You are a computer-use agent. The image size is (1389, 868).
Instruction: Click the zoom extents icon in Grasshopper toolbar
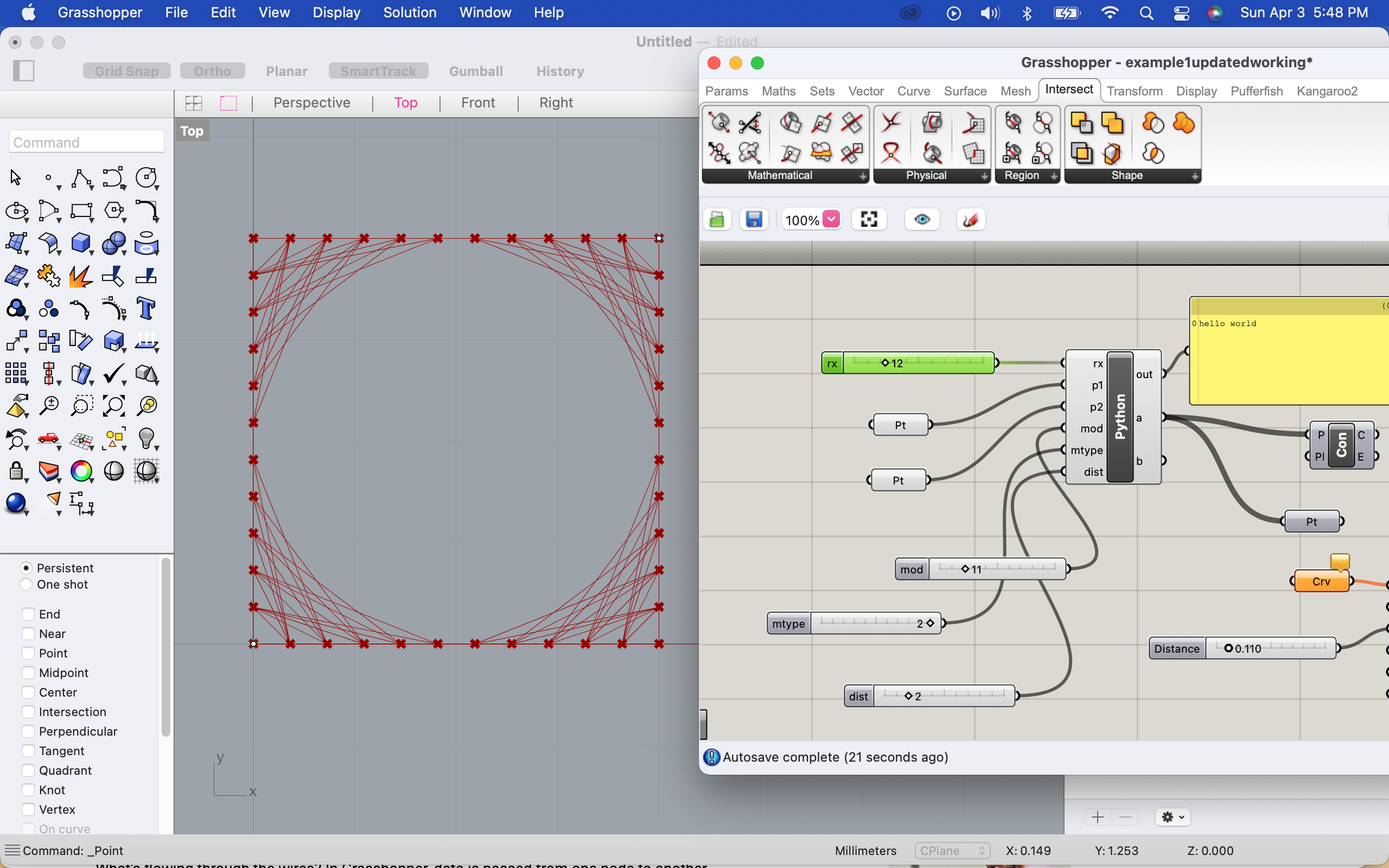tap(869, 219)
